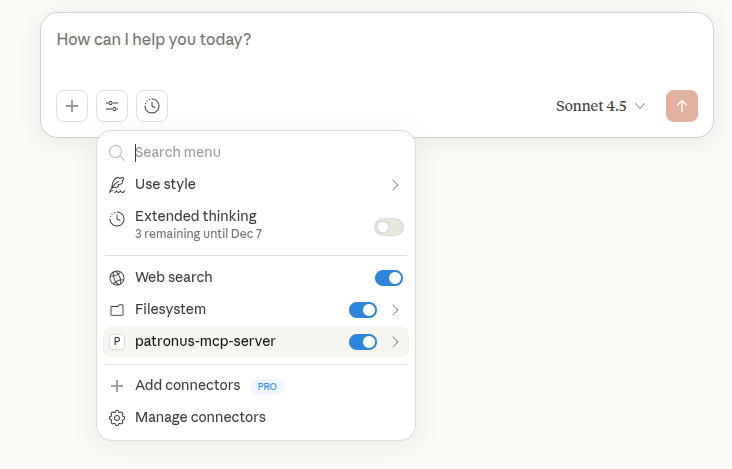Screen dimensions: 732x469
Task: Enable the Extended thinking toggle
Action: 389,227
